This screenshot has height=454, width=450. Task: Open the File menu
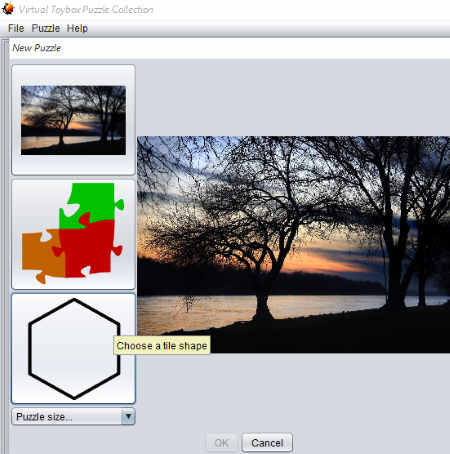pos(16,28)
